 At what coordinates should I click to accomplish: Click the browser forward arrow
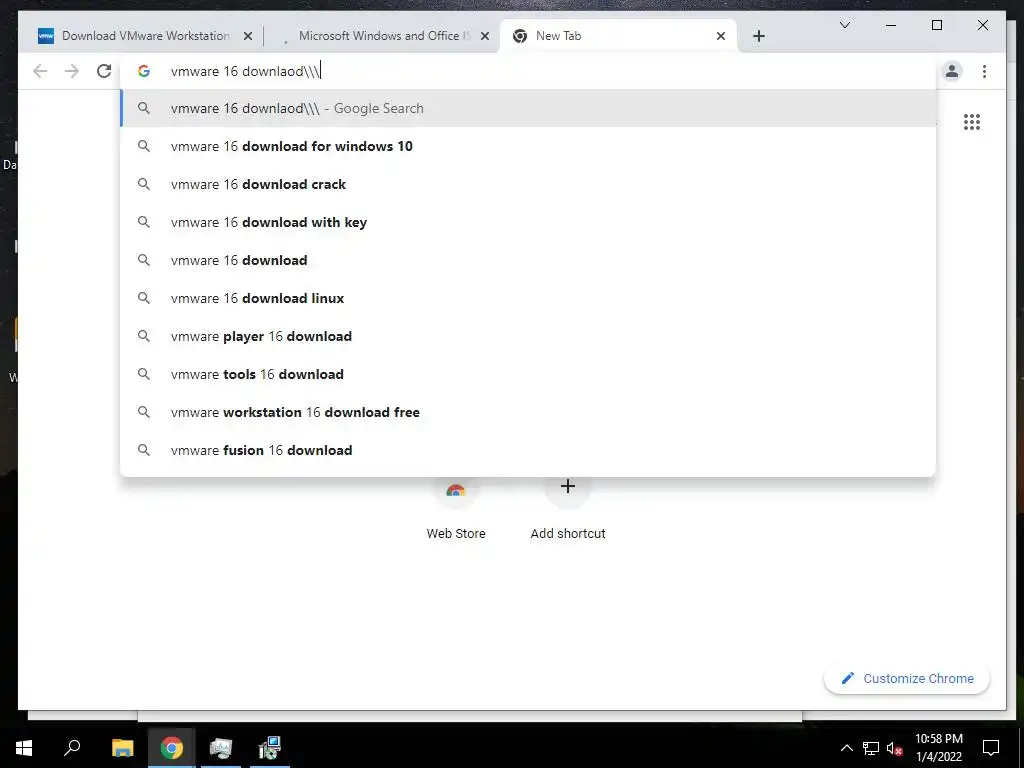[72, 71]
